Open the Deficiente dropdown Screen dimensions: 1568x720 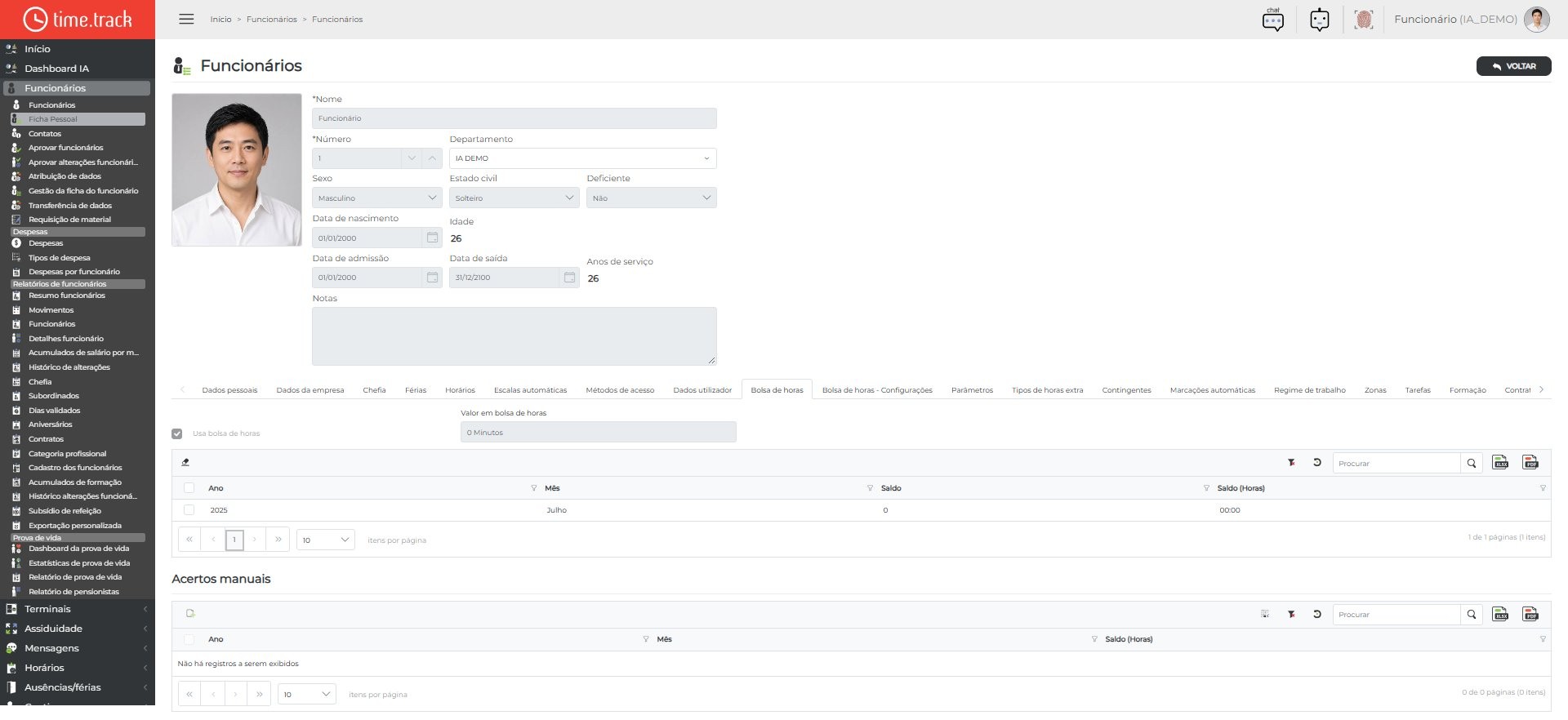tap(651, 198)
